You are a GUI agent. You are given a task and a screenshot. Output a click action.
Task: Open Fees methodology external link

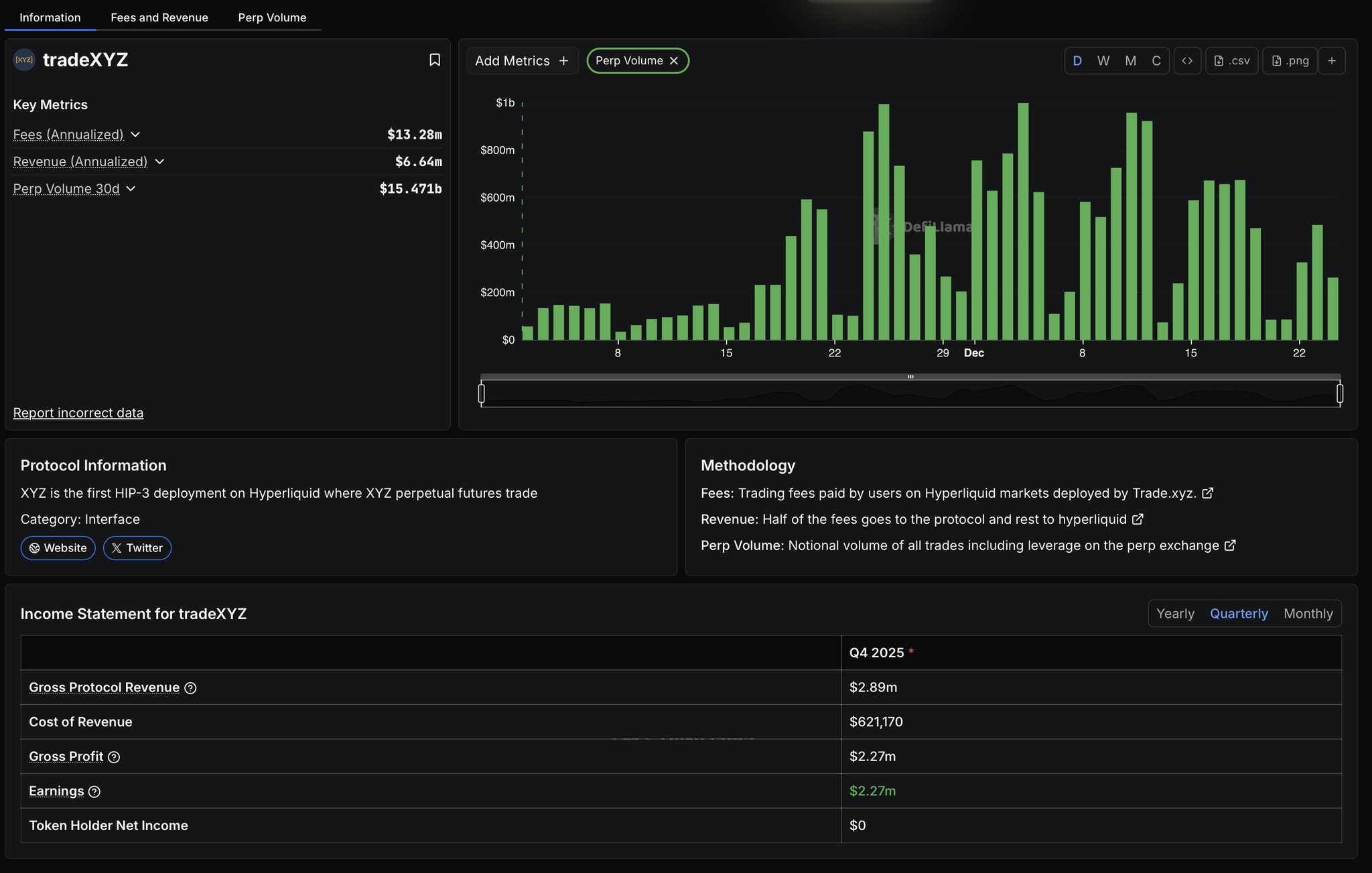[x=1207, y=493]
